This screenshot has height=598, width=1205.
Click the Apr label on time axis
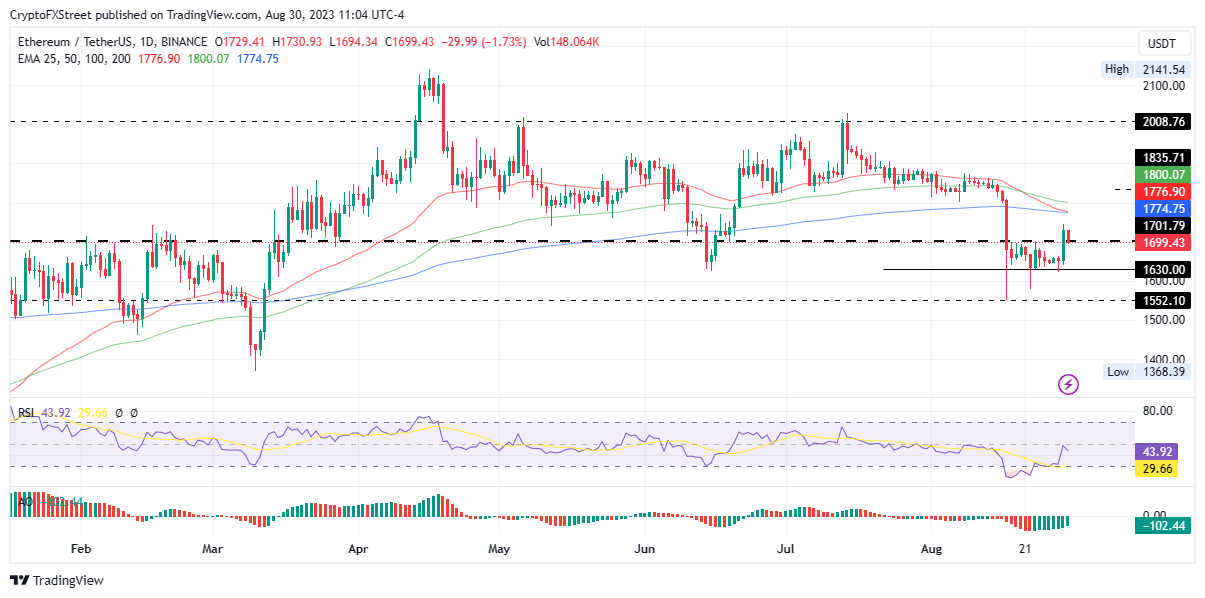click(x=358, y=549)
